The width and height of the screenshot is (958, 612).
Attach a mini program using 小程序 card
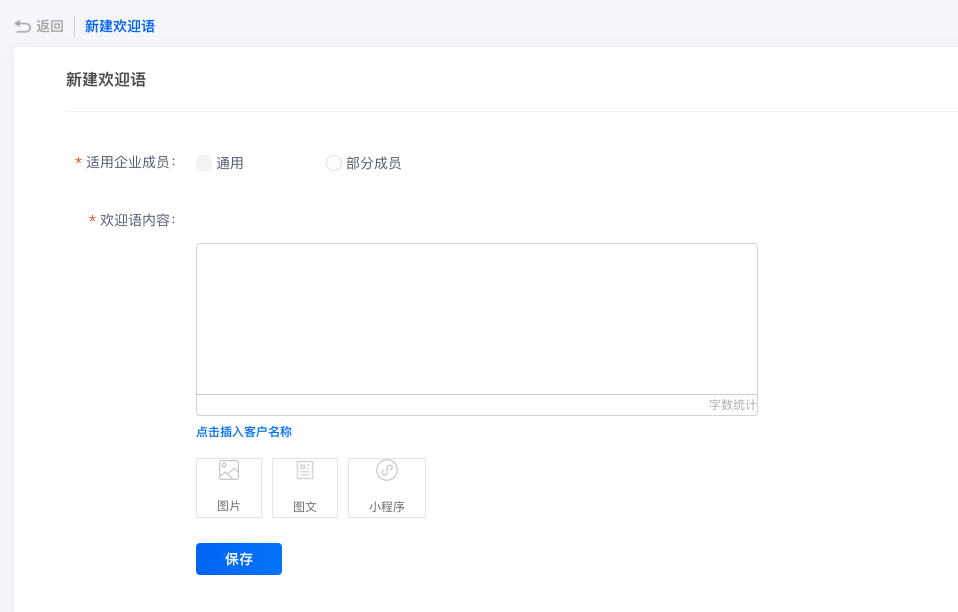tap(387, 487)
